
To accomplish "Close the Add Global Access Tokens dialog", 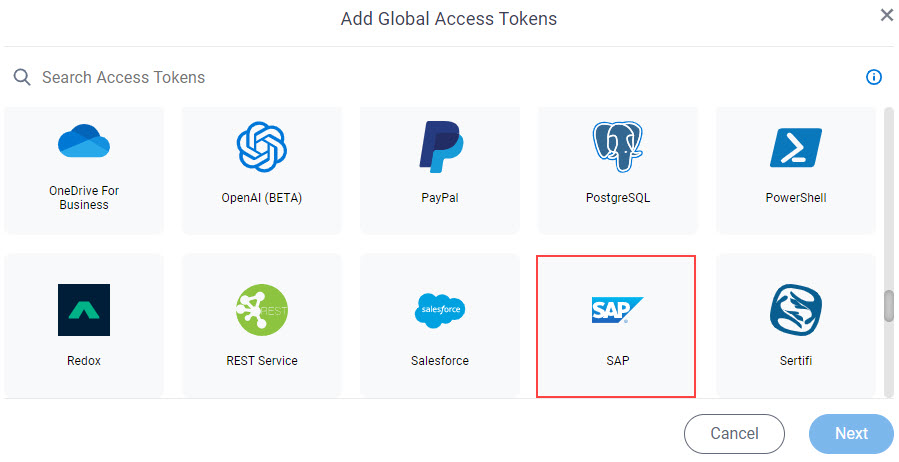I will coord(887,15).
